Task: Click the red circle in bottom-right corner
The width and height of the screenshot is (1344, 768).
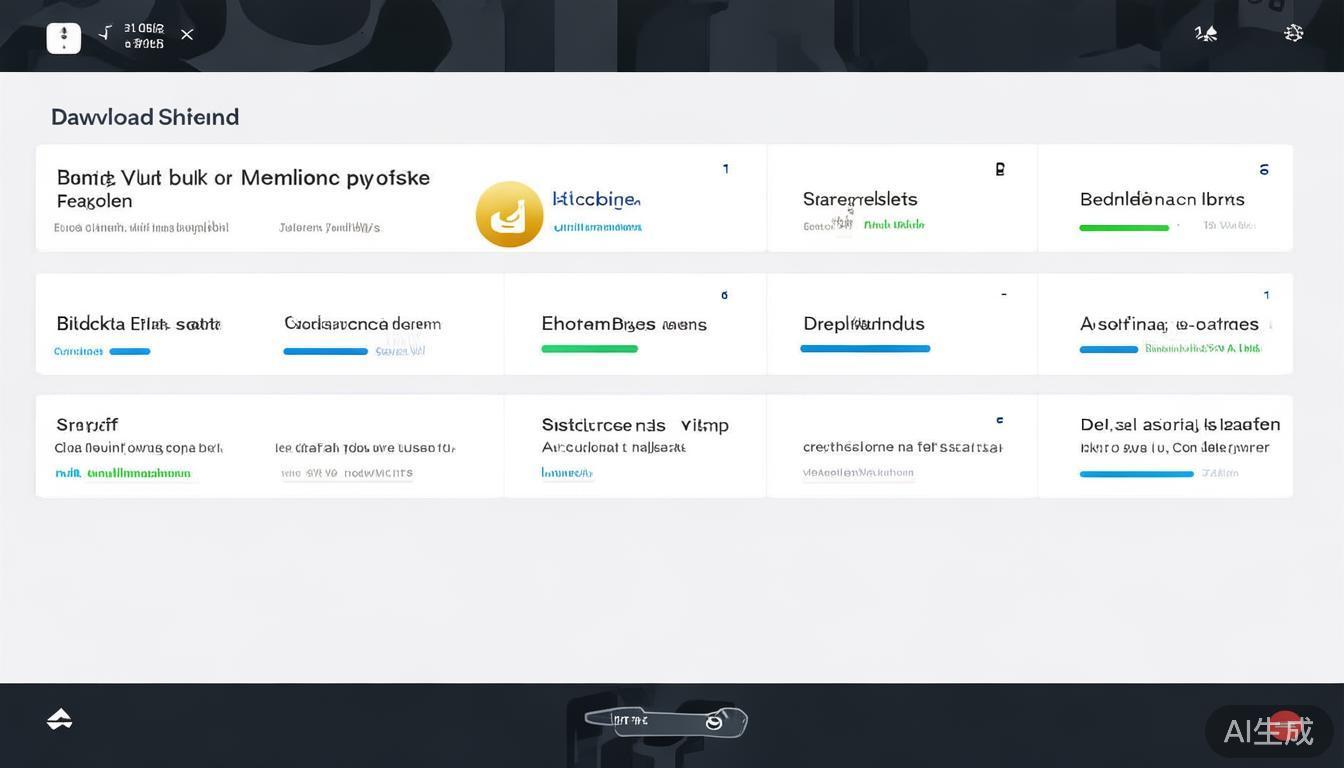Action: coord(1285,727)
